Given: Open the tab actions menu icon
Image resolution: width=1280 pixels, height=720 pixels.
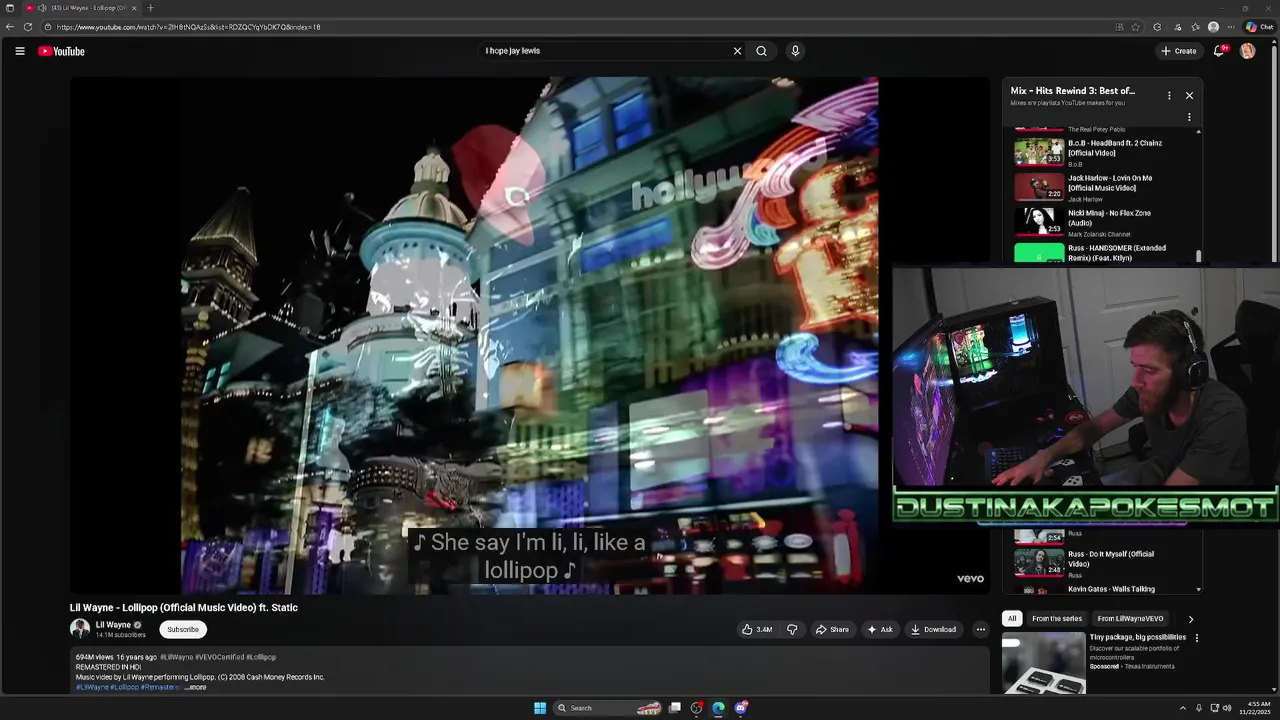Looking at the screenshot, I should point(10,8).
